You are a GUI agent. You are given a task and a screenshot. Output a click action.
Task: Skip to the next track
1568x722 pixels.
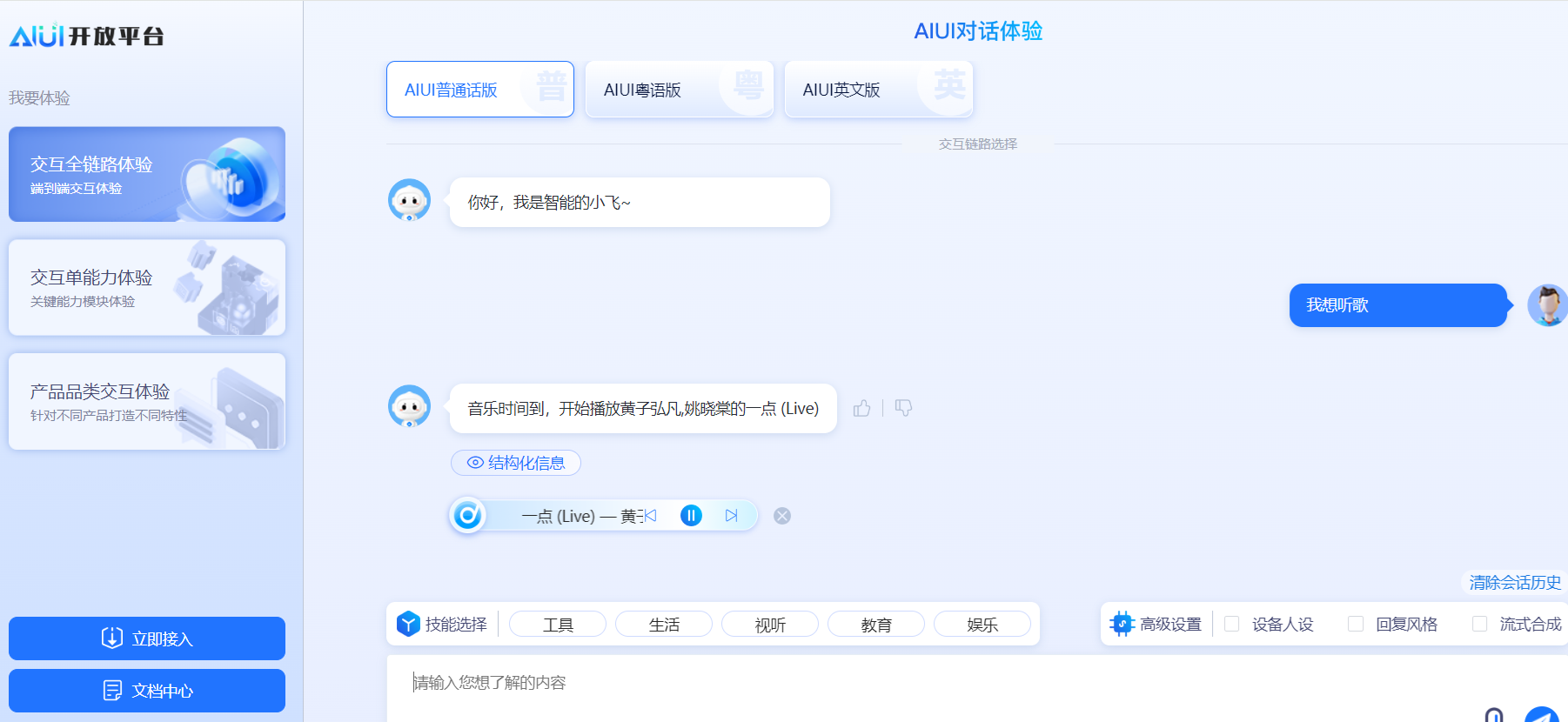pos(731,516)
